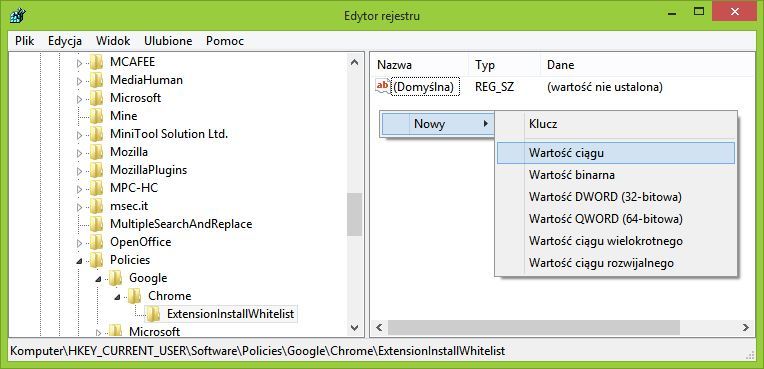Click the ab string icon of (Domyślna) value
Viewport: 764px width, 369px height.
(383, 87)
